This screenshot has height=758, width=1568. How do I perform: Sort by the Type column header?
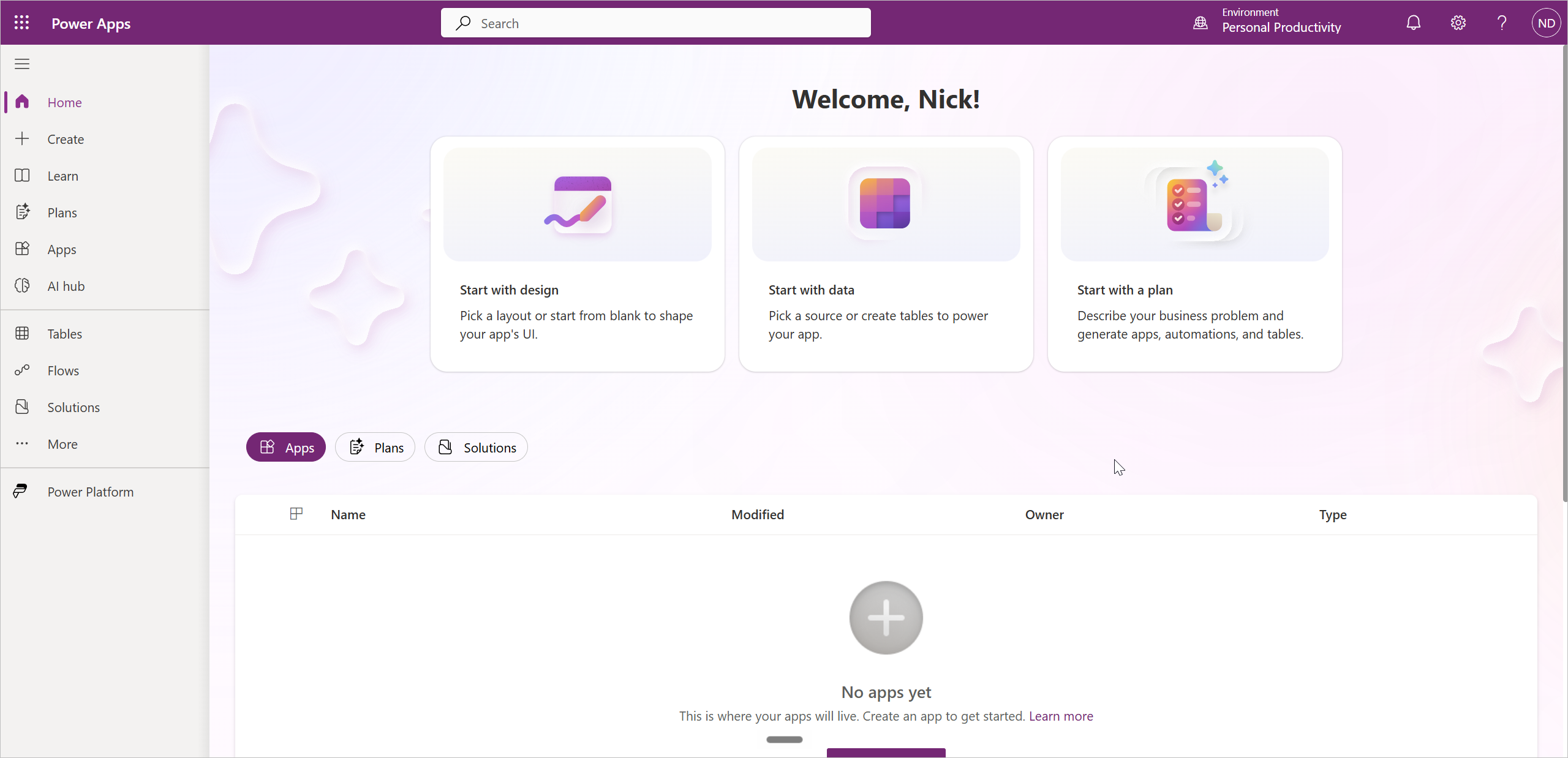click(1332, 514)
